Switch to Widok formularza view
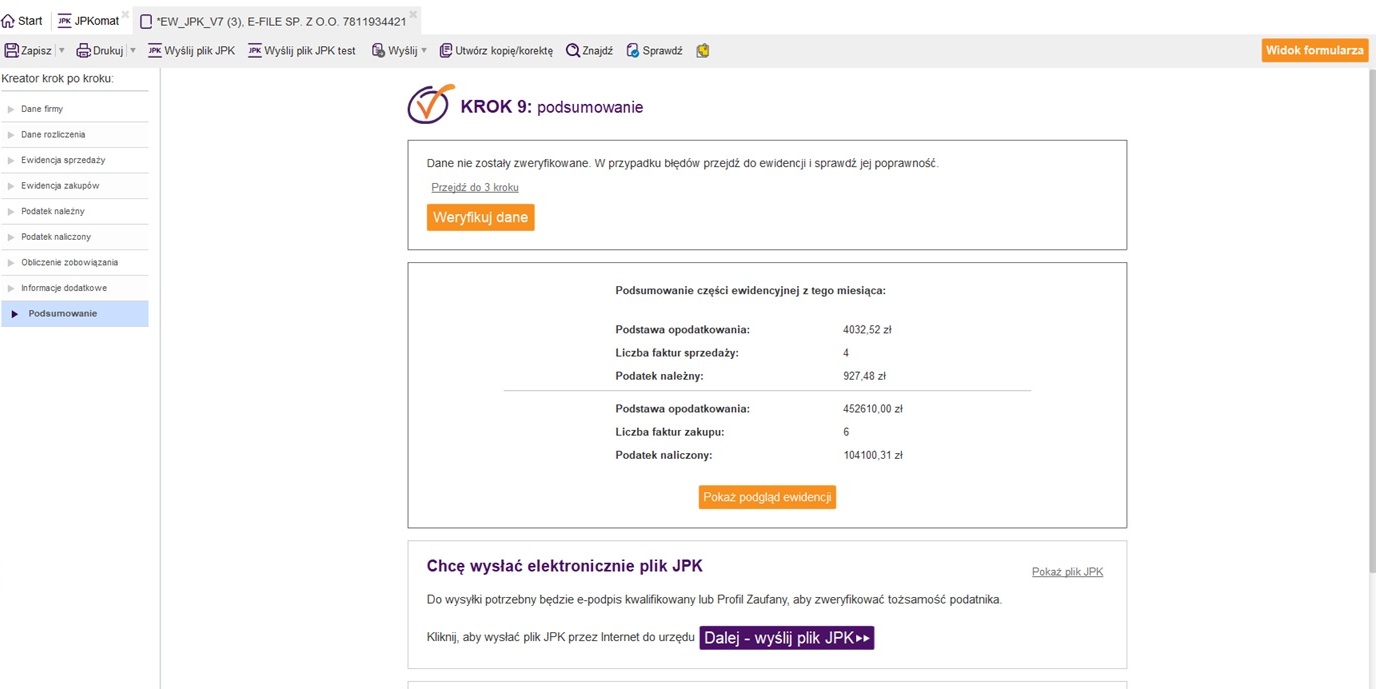Viewport: 1376px width, 689px height. pos(1314,51)
